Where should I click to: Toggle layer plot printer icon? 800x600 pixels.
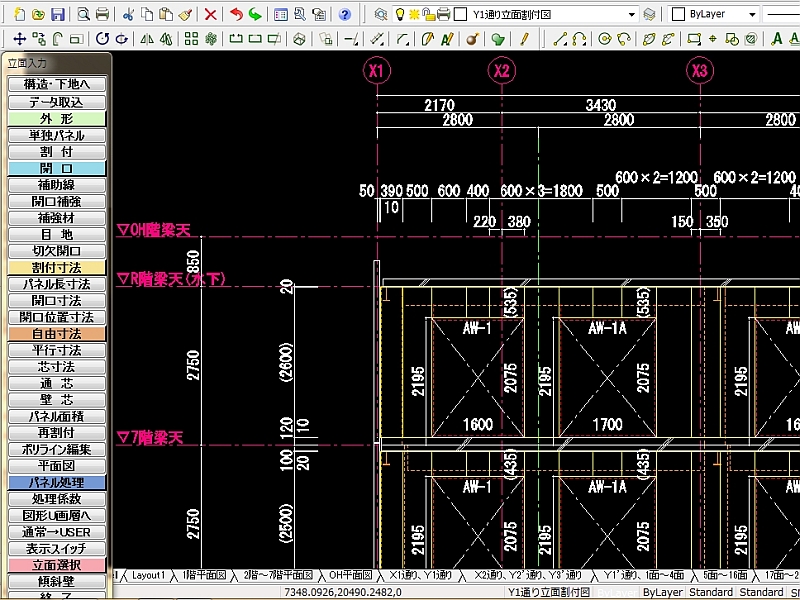[444, 14]
